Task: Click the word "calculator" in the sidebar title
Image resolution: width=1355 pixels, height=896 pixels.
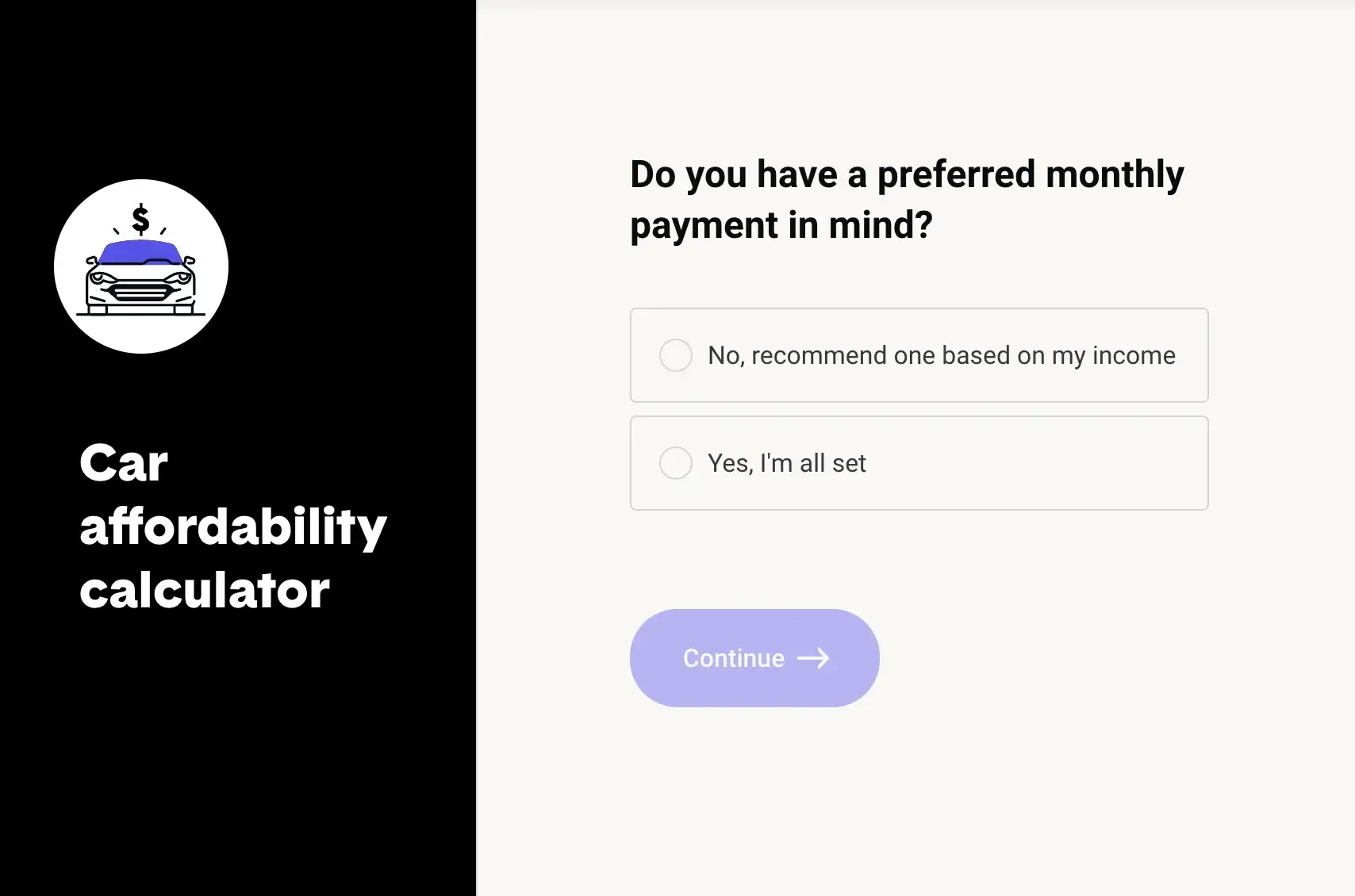Action: coord(205,591)
